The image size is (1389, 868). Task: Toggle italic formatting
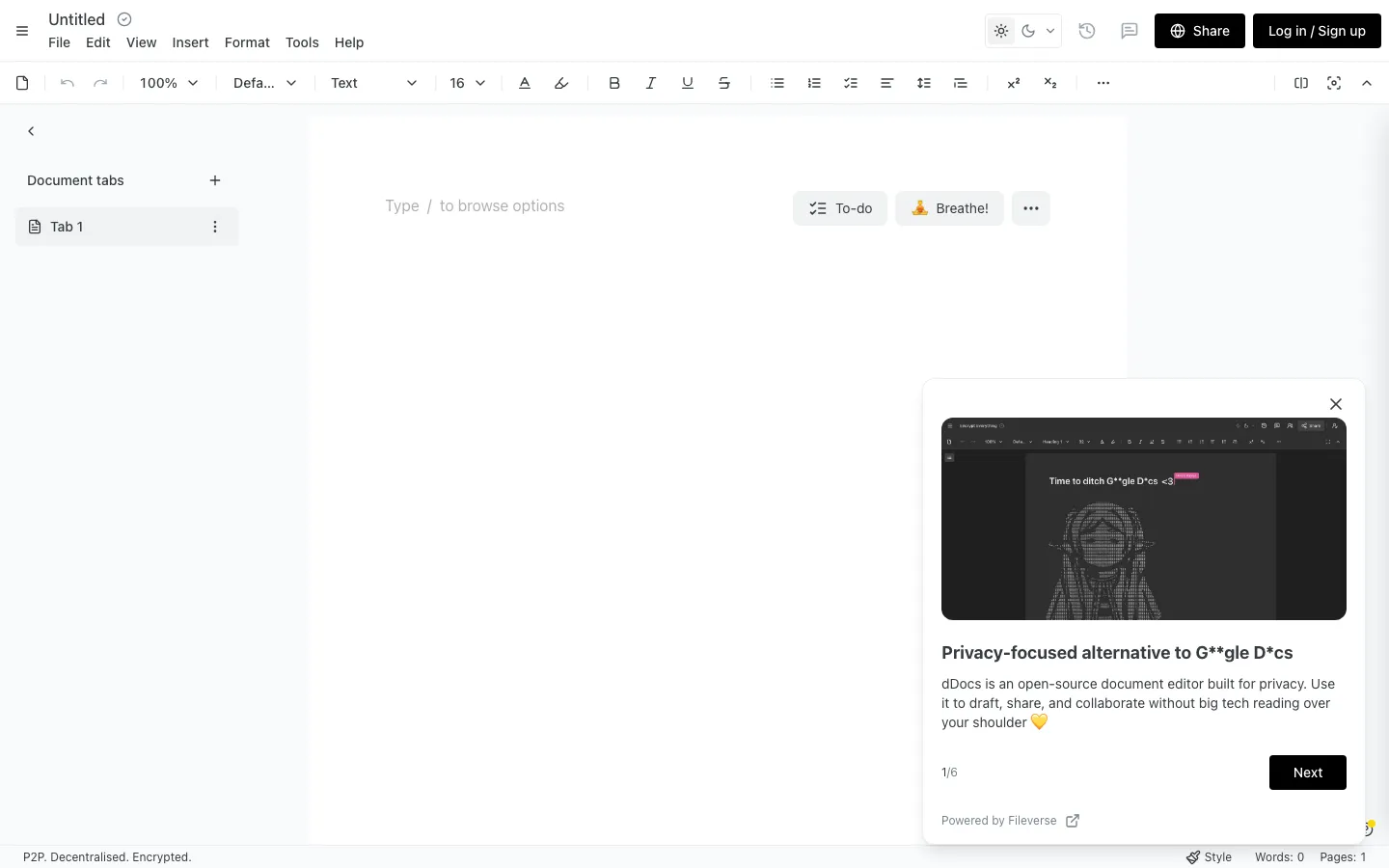tap(651, 83)
